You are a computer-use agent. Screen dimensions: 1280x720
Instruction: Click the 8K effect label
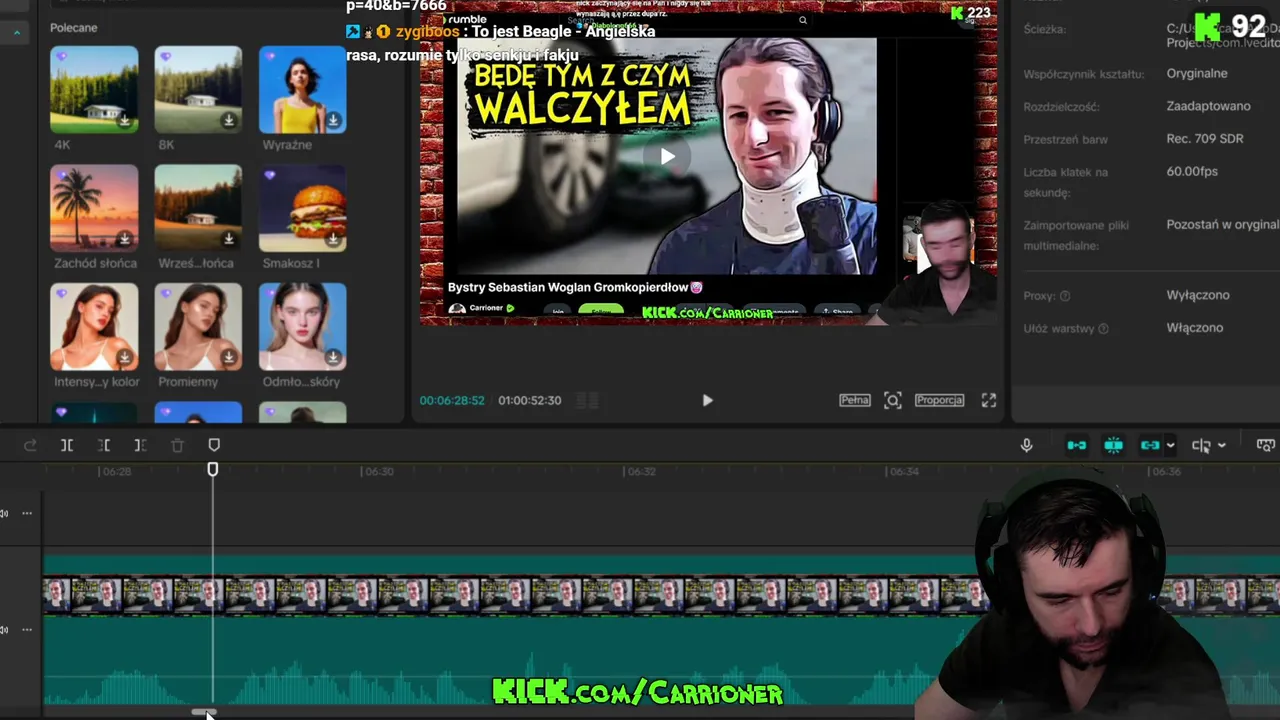[166, 145]
